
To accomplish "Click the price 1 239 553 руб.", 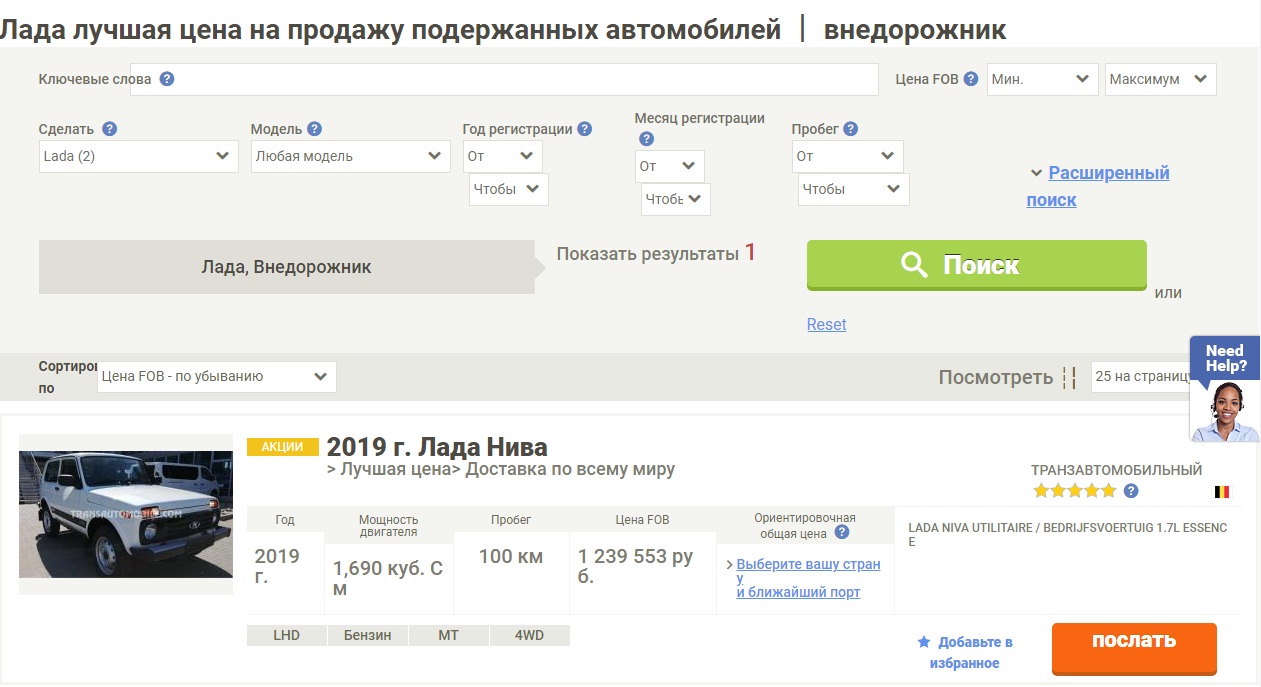I will (636, 567).
